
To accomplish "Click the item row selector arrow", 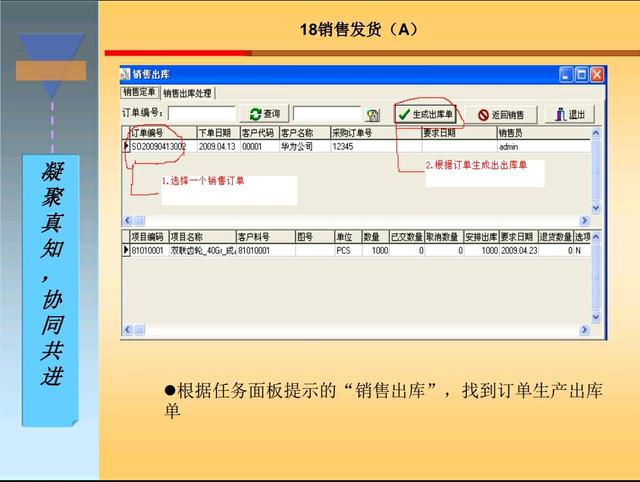I will pyautogui.click(x=126, y=250).
